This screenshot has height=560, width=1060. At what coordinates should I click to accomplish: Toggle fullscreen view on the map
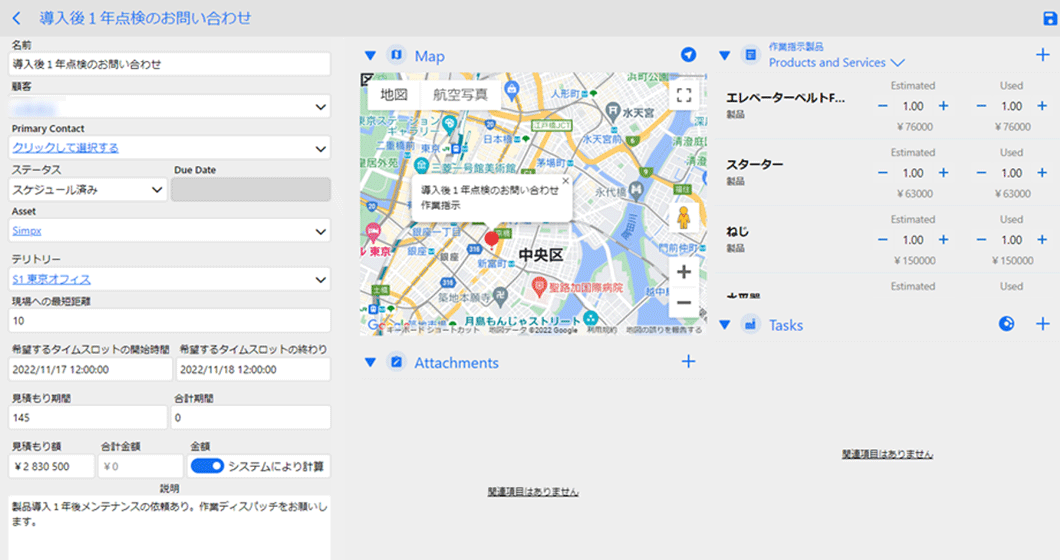(684, 95)
